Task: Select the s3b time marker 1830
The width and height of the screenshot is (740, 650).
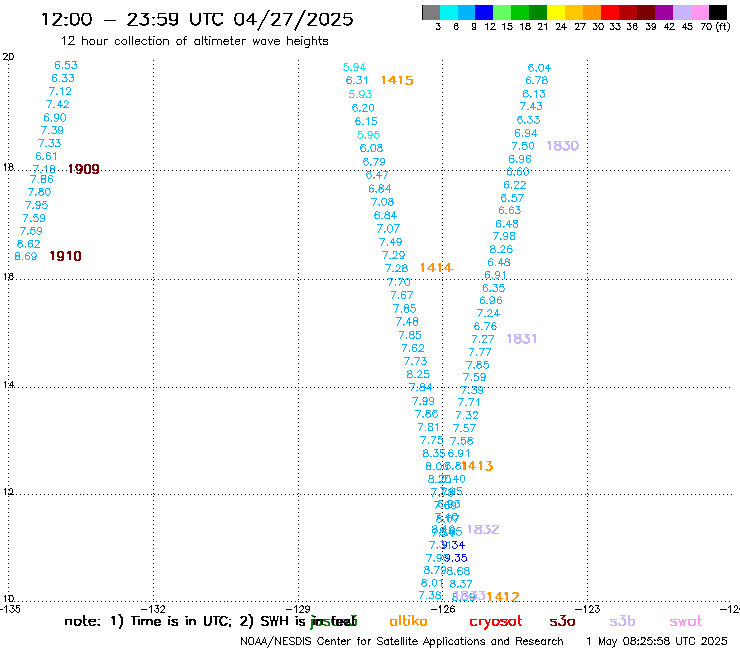Action: [x=563, y=146]
